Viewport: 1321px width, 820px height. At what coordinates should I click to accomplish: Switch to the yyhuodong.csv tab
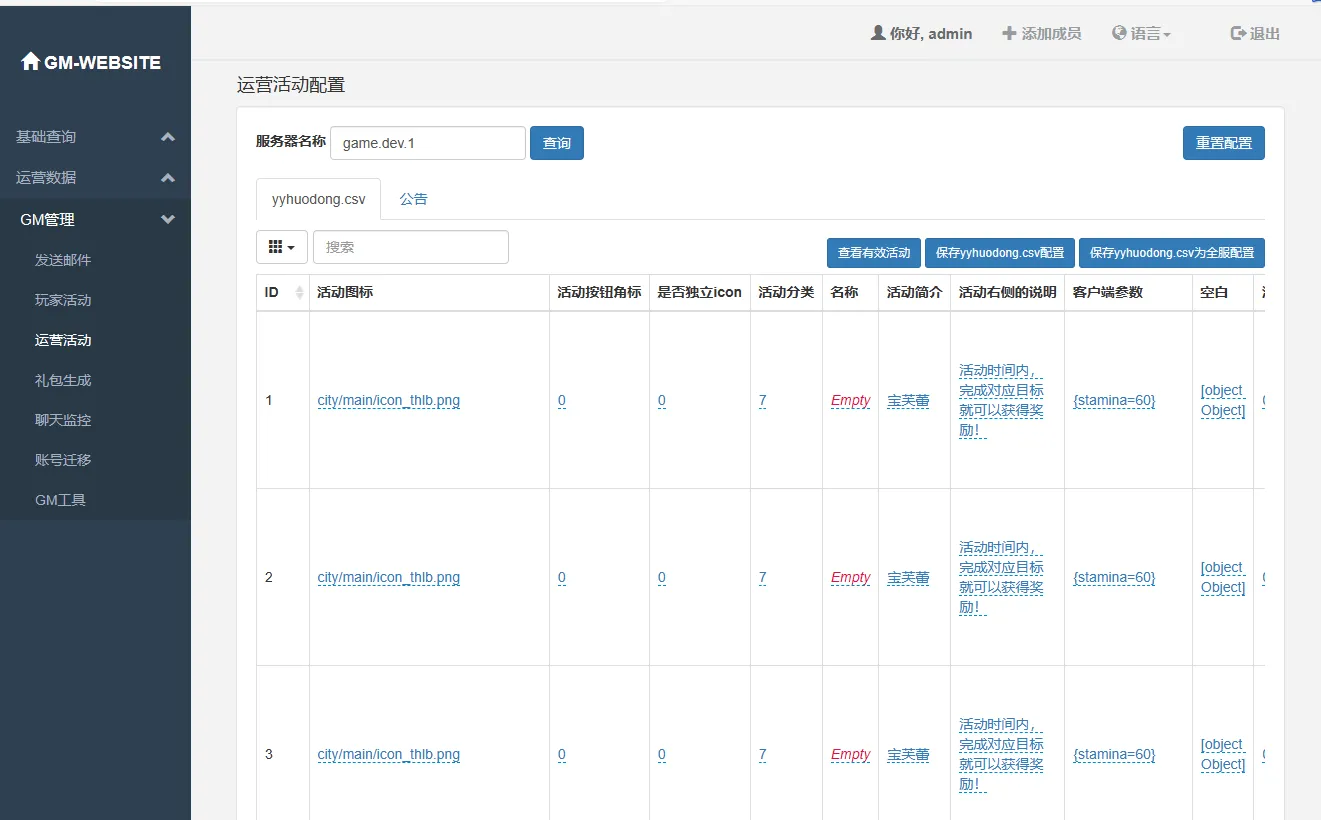tap(319, 199)
